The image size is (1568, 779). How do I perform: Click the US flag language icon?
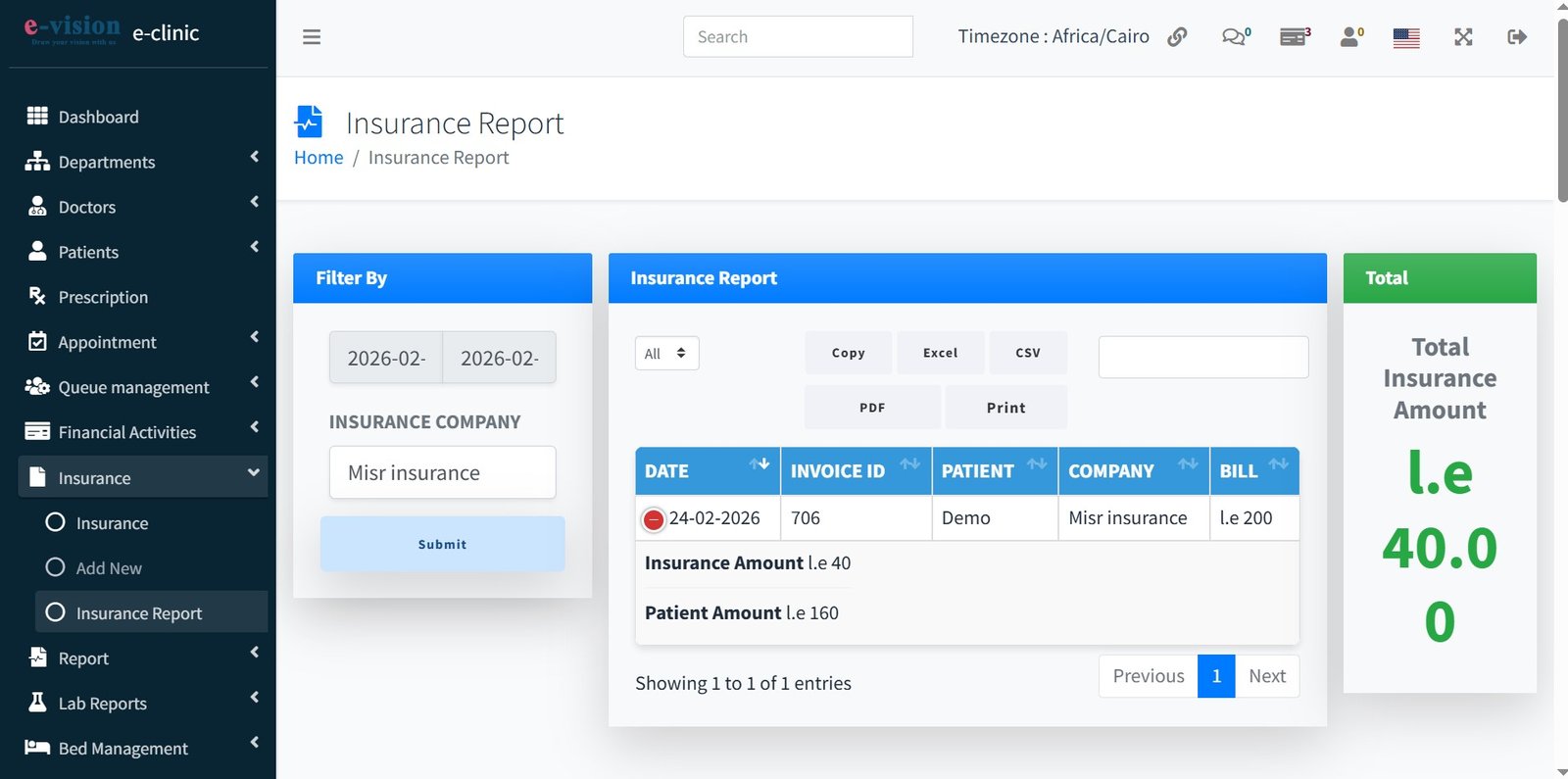pos(1406,38)
